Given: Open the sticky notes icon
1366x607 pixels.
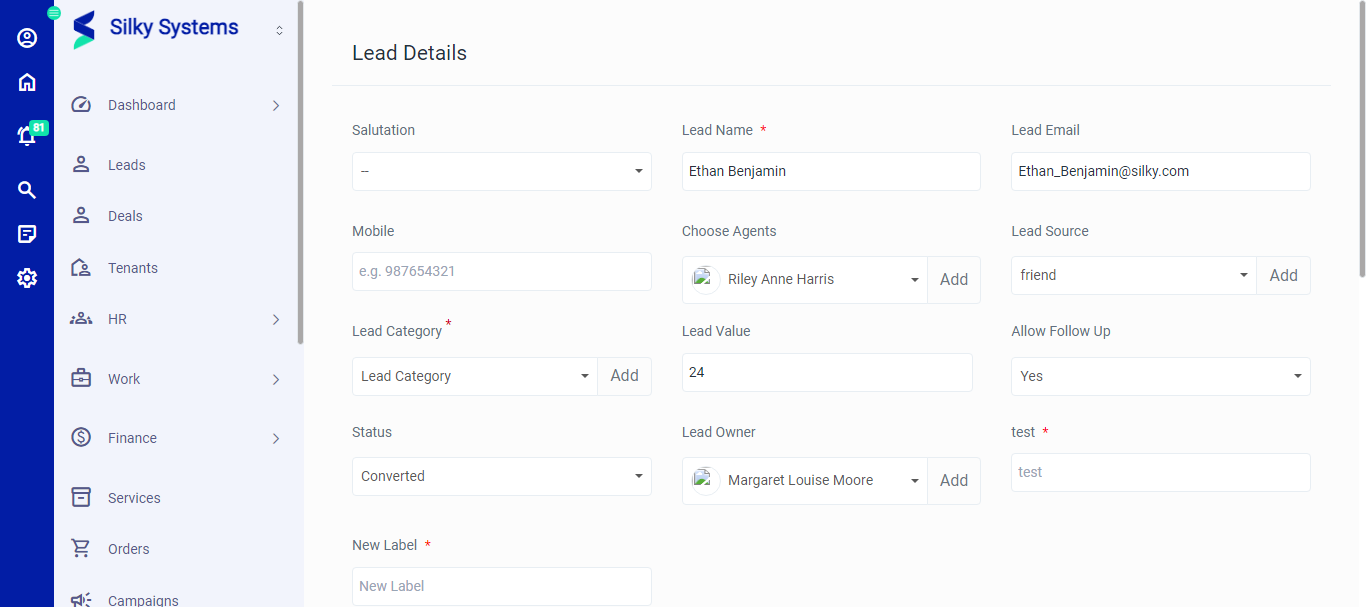Looking at the screenshot, I should tap(27, 234).
